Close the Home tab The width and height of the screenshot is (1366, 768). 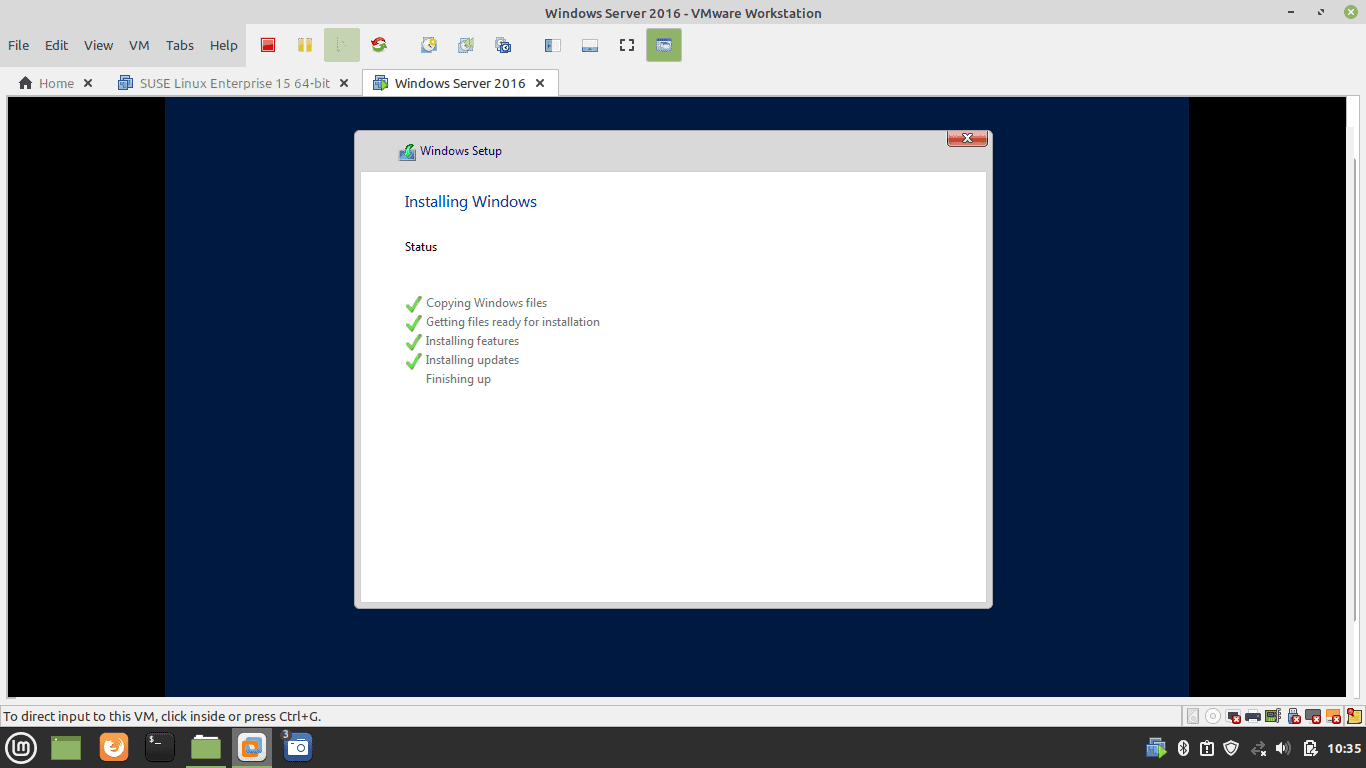pyautogui.click(x=88, y=83)
